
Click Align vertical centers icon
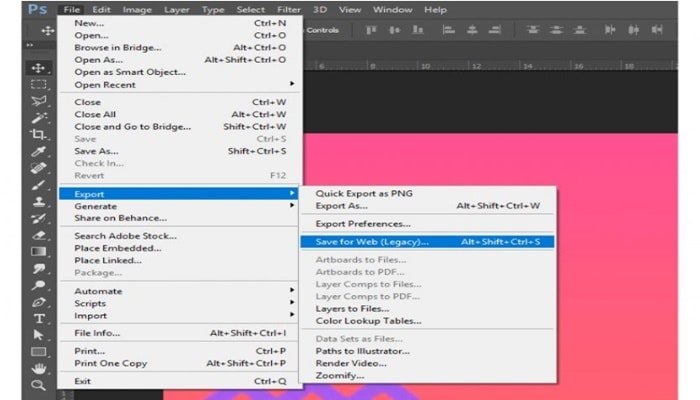click(x=394, y=30)
